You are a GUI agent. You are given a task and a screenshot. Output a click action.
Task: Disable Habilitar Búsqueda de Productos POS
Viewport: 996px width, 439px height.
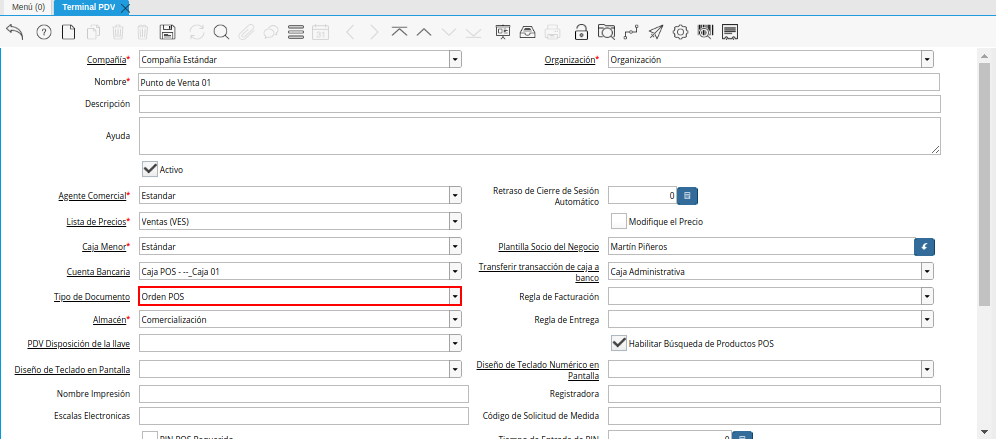coord(618,343)
